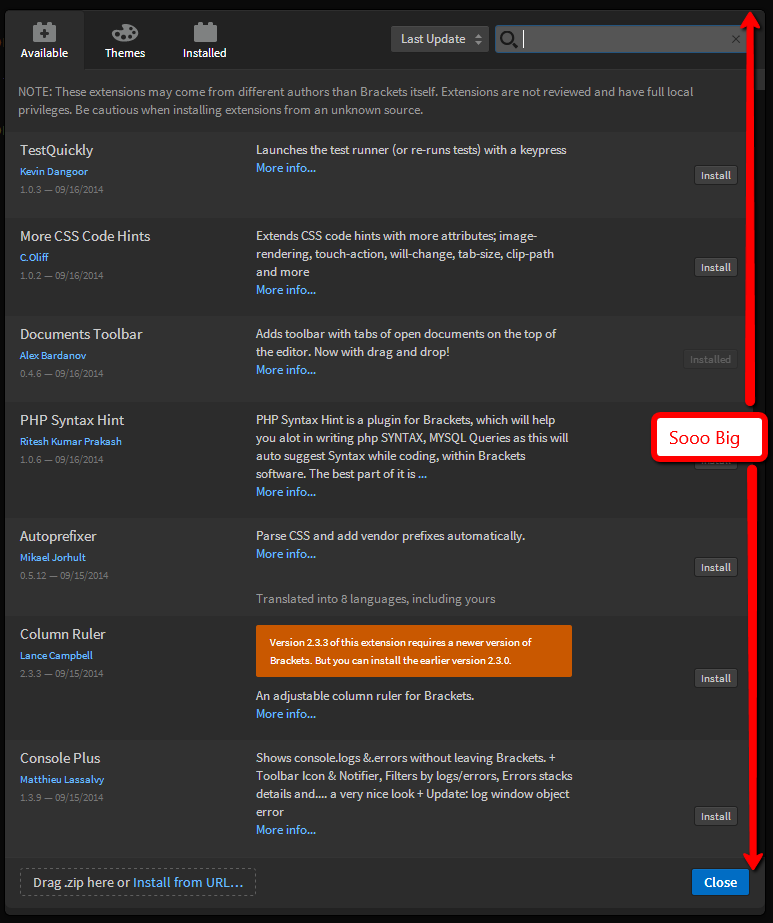773x923 pixels.
Task: Open author Alex Bardanov's link
Action: [x=53, y=356]
